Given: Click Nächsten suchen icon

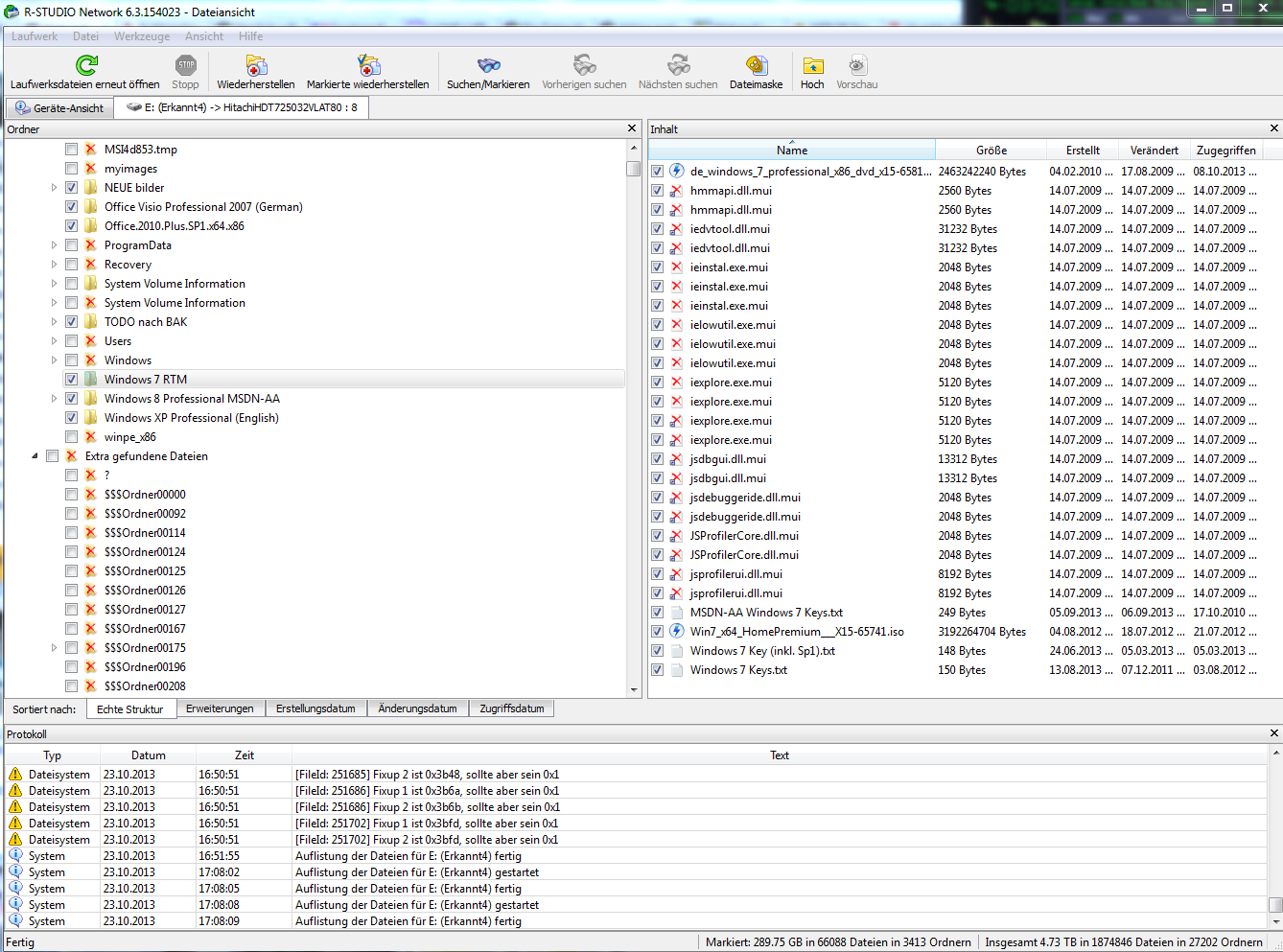Looking at the screenshot, I should 679,65.
